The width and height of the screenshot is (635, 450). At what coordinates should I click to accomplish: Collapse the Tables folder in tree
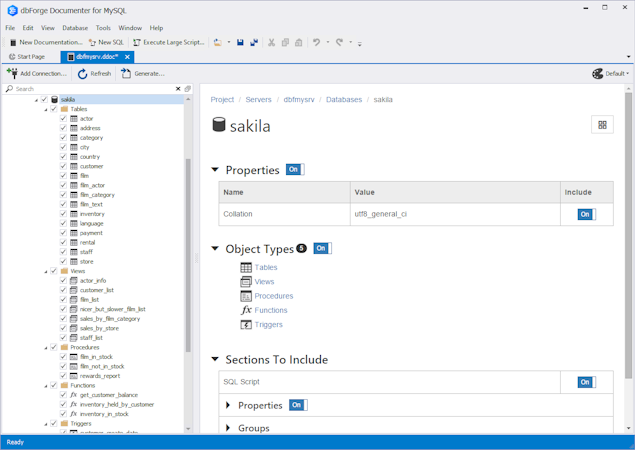[x=46, y=109]
